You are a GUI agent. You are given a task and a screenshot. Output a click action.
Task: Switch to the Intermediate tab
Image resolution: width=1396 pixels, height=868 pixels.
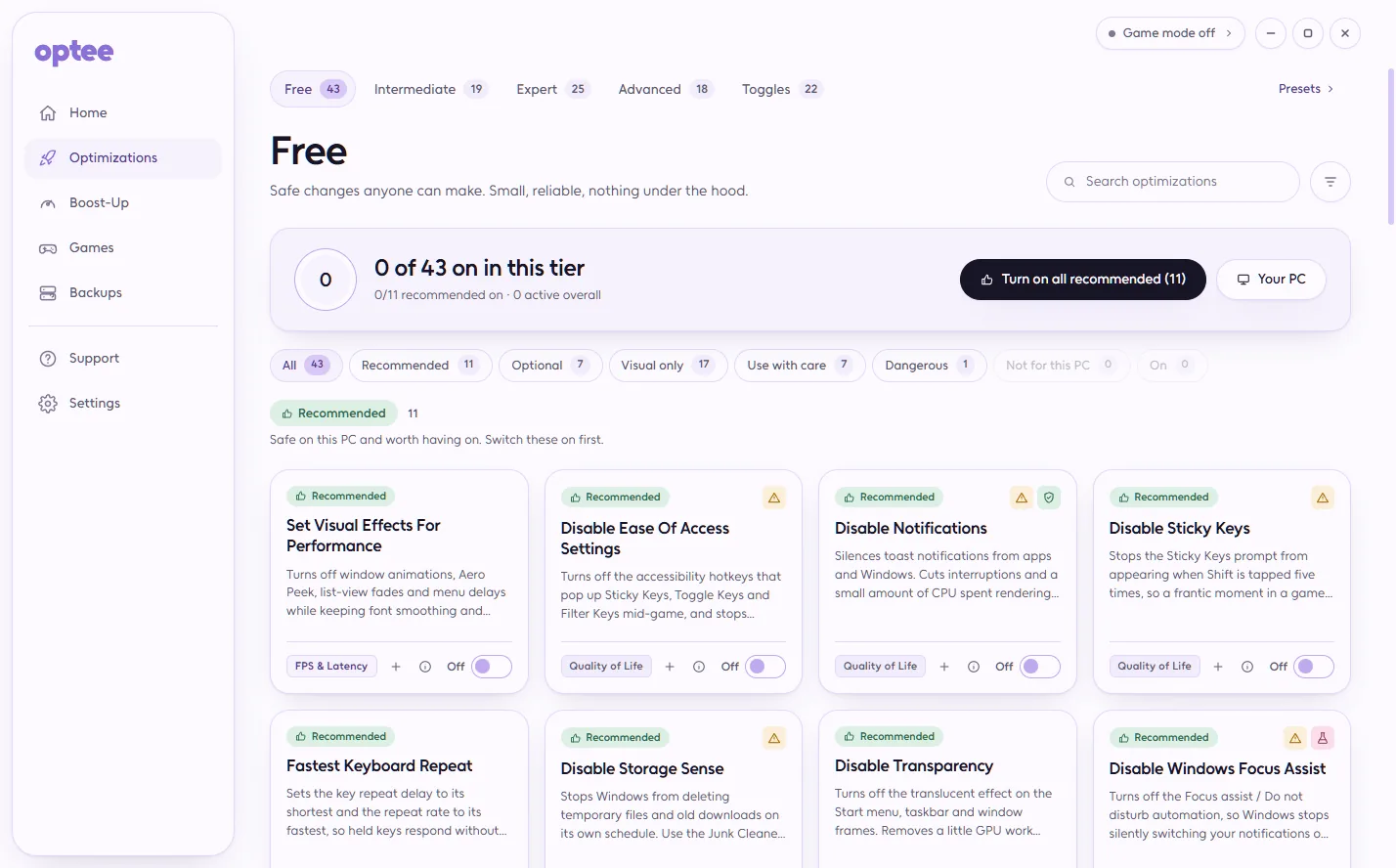pyautogui.click(x=429, y=89)
